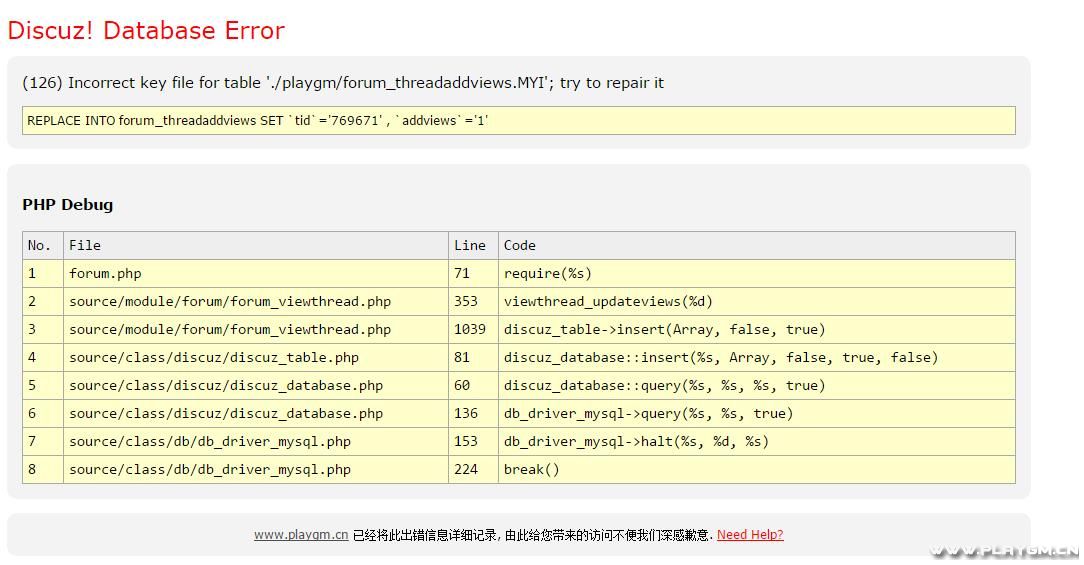Select discuz_database::insert code cell
The image size is (1084, 565).
click(x=757, y=358)
